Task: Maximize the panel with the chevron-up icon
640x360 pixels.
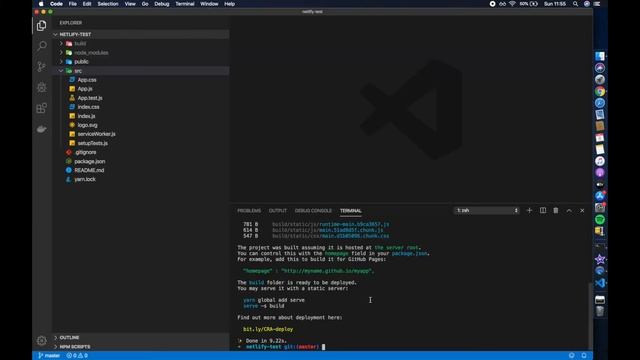Action: click(x=569, y=211)
